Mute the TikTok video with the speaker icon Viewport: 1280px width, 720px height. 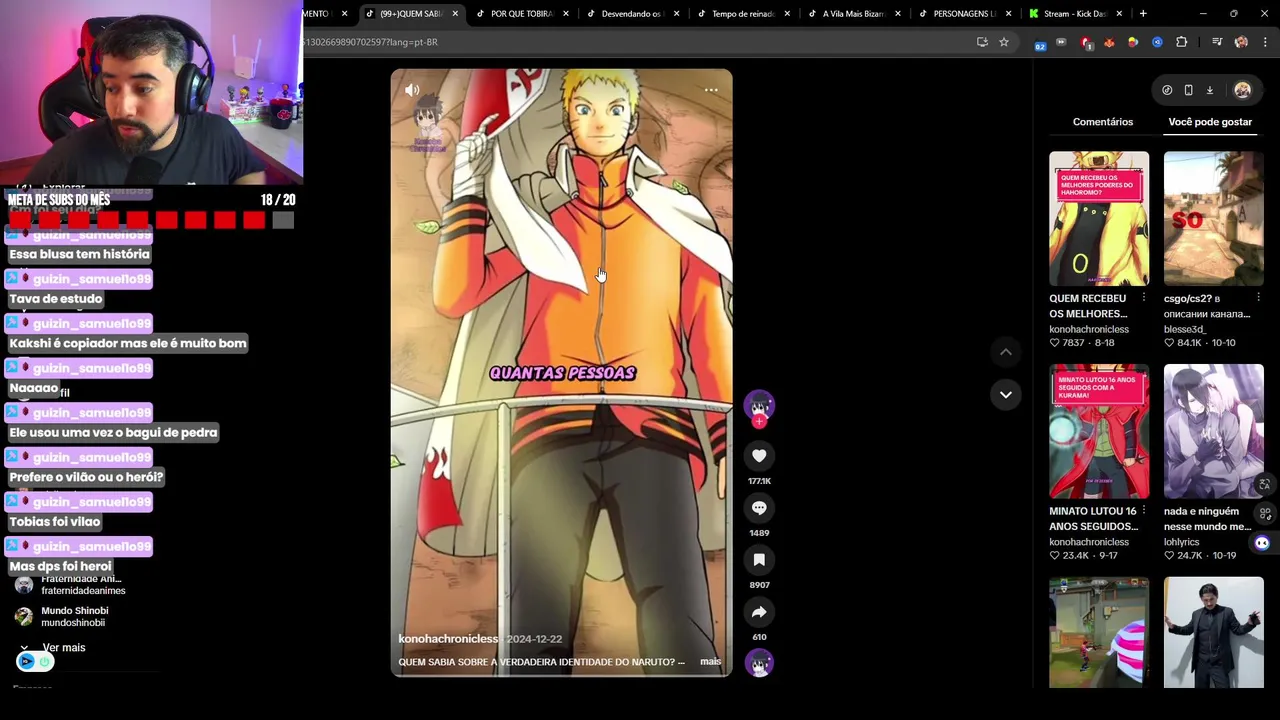[412, 90]
